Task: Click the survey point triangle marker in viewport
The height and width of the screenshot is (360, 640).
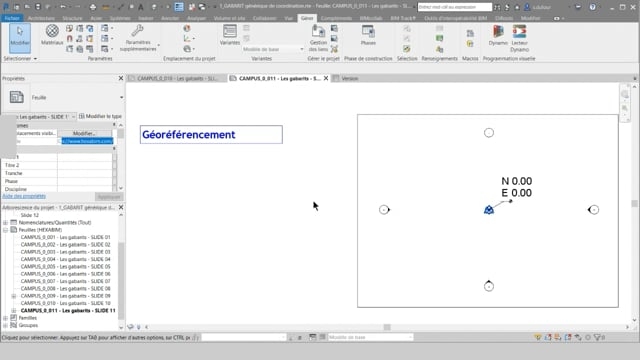Action: coord(489,210)
